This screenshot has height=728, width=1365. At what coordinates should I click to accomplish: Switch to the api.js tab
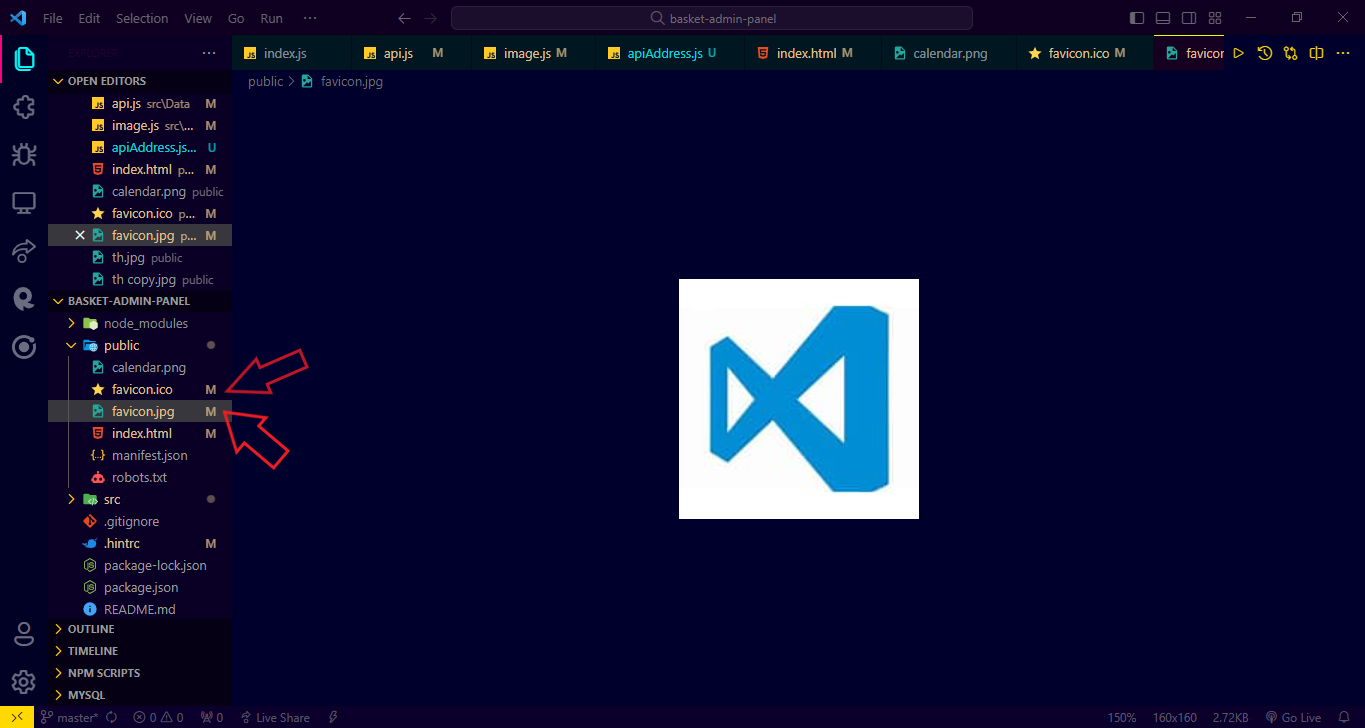coord(411,53)
